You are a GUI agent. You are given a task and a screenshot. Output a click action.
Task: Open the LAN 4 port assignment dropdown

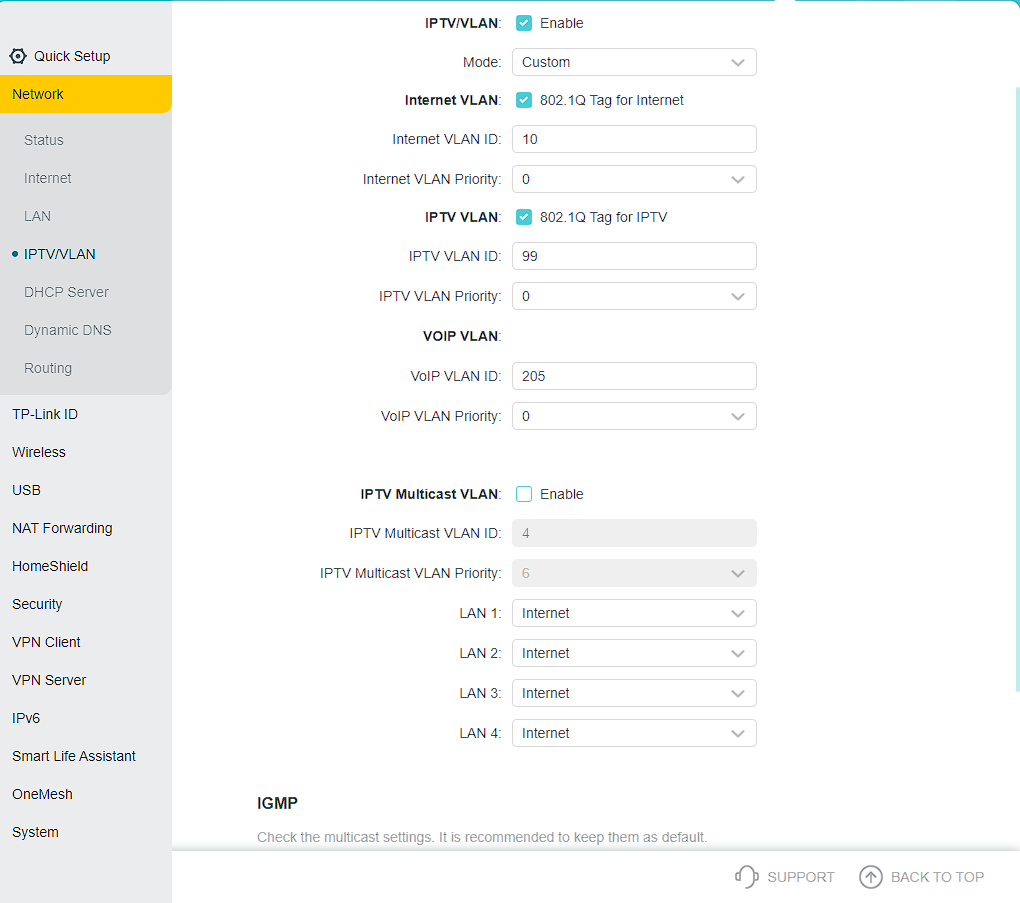pos(634,733)
